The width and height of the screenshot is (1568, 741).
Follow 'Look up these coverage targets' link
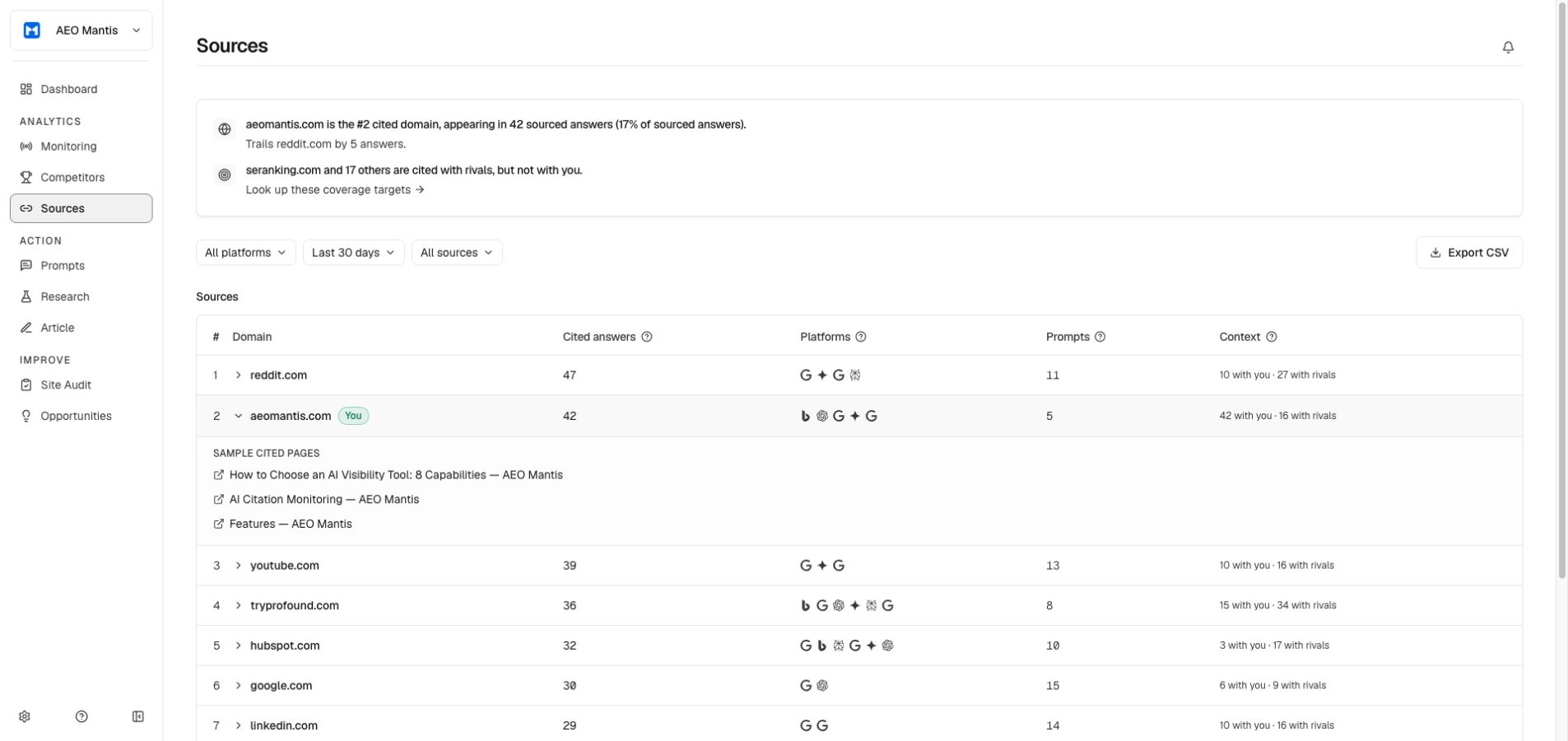pyautogui.click(x=335, y=189)
